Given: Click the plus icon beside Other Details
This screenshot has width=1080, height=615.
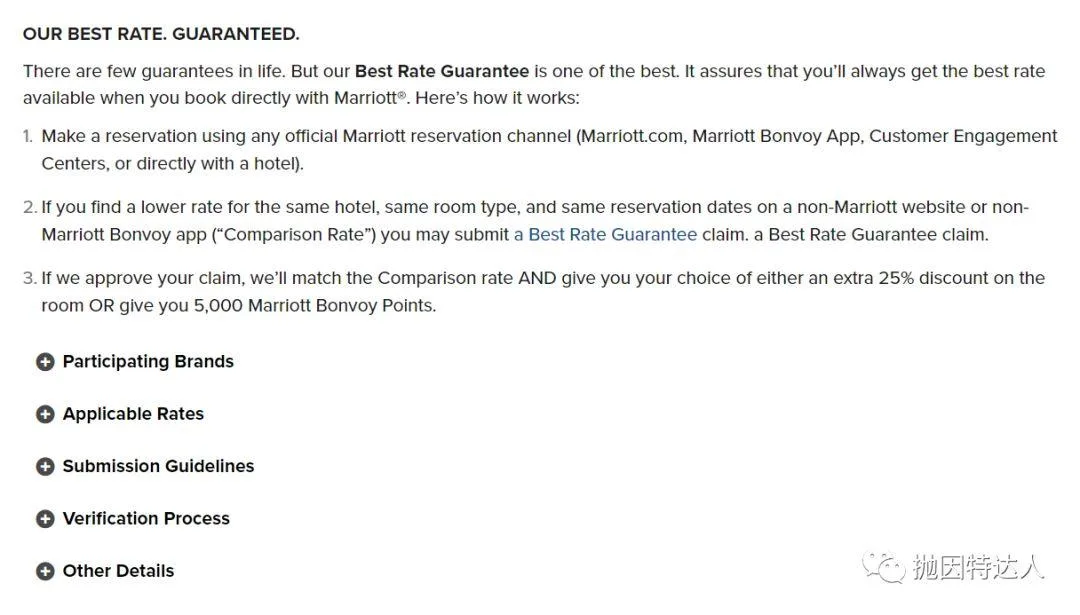Looking at the screenshot, I should coord(45,571).
